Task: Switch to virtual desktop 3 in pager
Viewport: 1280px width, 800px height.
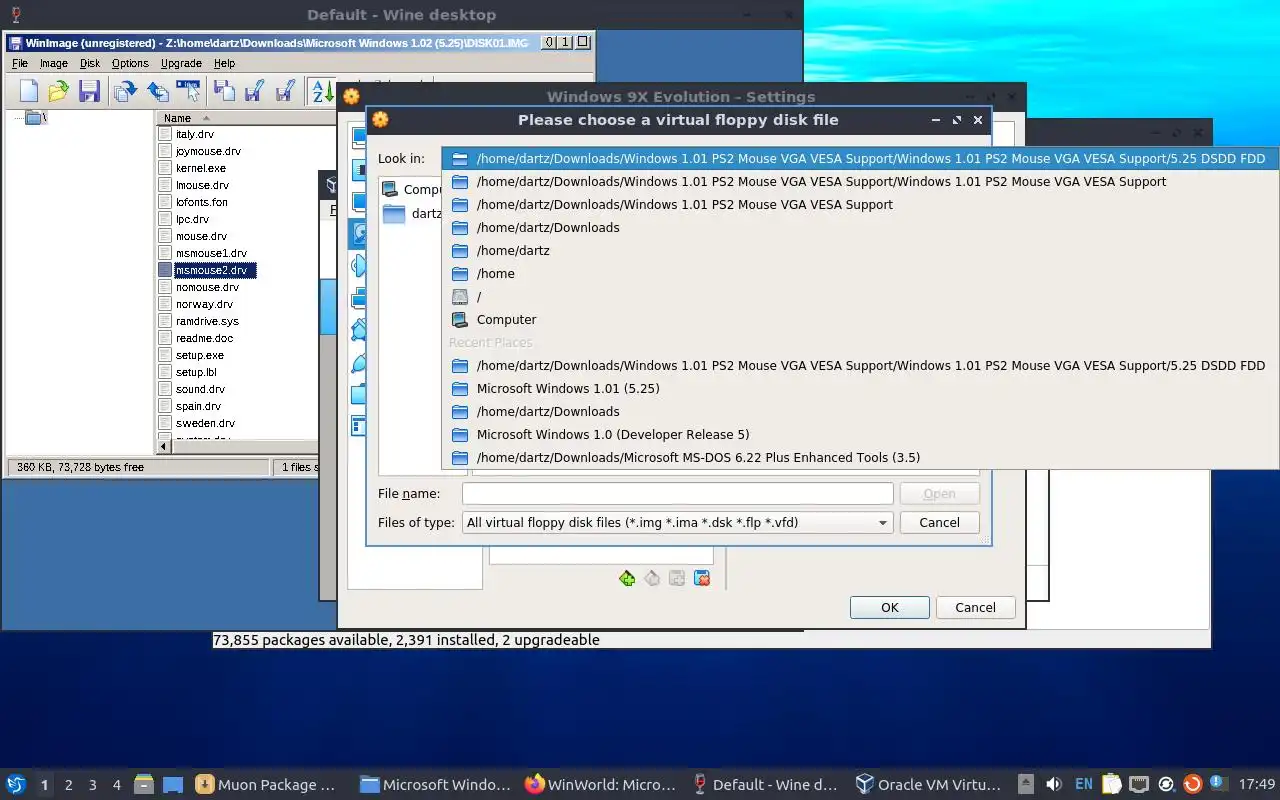Action: coord(92,784)
